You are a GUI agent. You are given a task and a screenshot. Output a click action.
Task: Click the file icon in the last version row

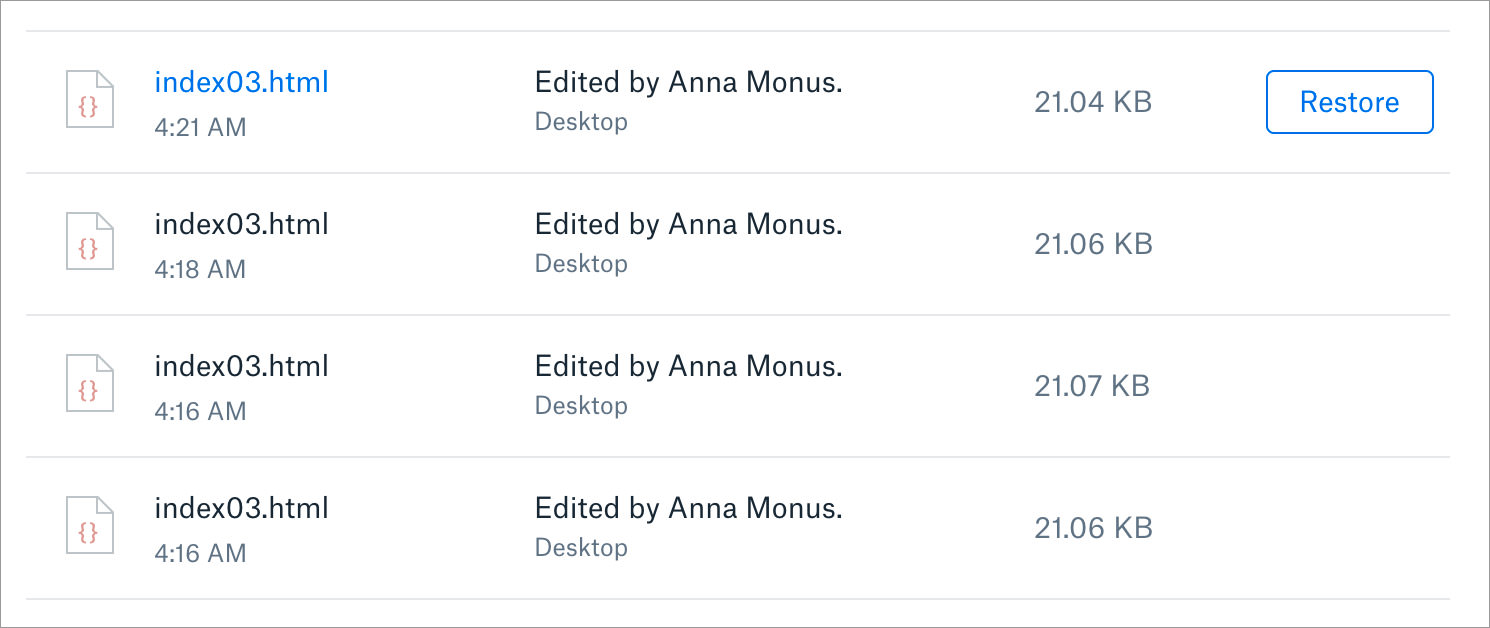click(x=89, y=525)
